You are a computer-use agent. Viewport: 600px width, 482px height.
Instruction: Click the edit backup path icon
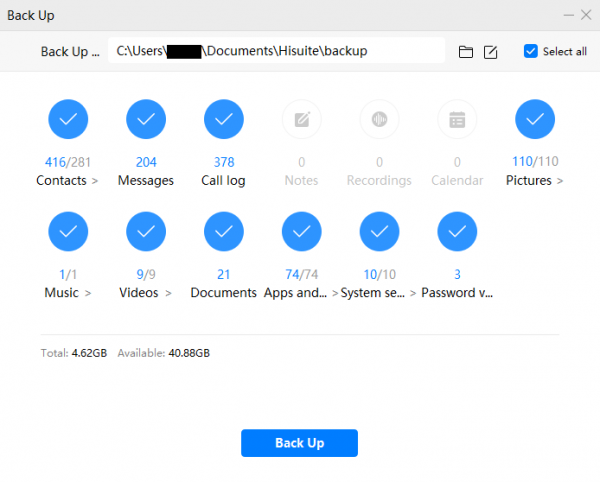(491, 52)
